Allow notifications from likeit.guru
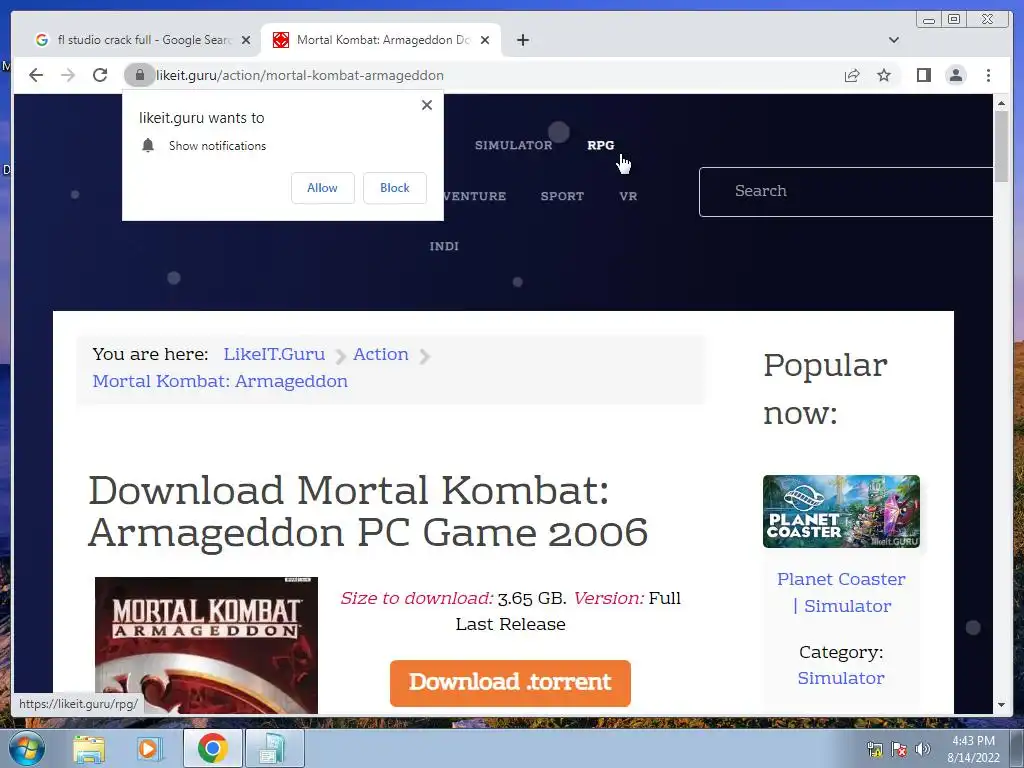Screen dimensions: 1024x768 (x=323, y=188)
